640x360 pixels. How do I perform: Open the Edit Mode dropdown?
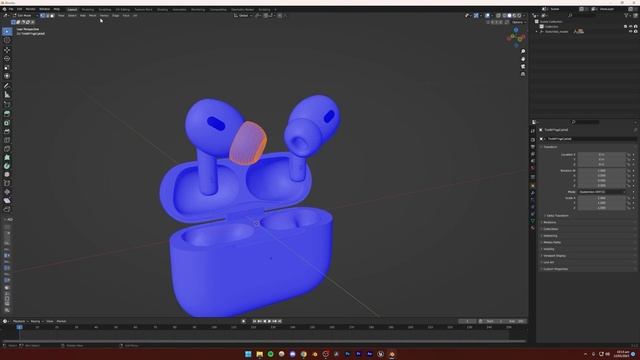(25, 16)
